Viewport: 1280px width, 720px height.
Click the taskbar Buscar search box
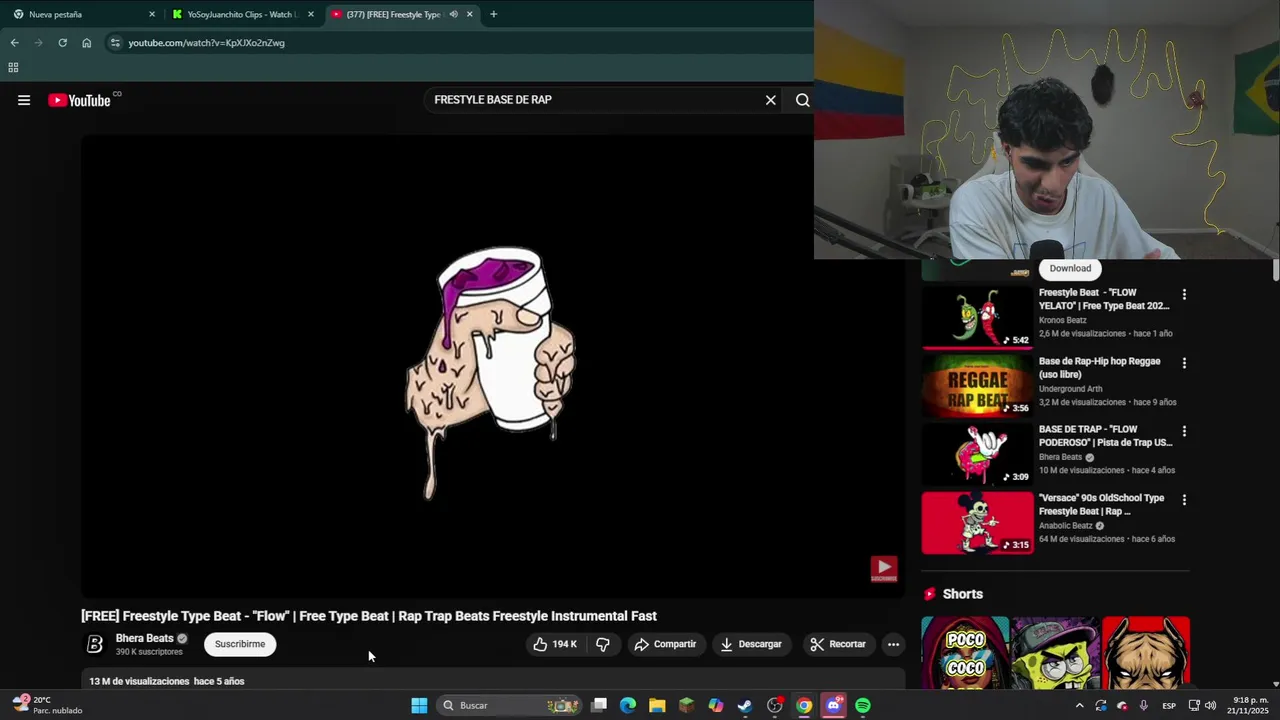pyautogui.click(x=510, y=705)
